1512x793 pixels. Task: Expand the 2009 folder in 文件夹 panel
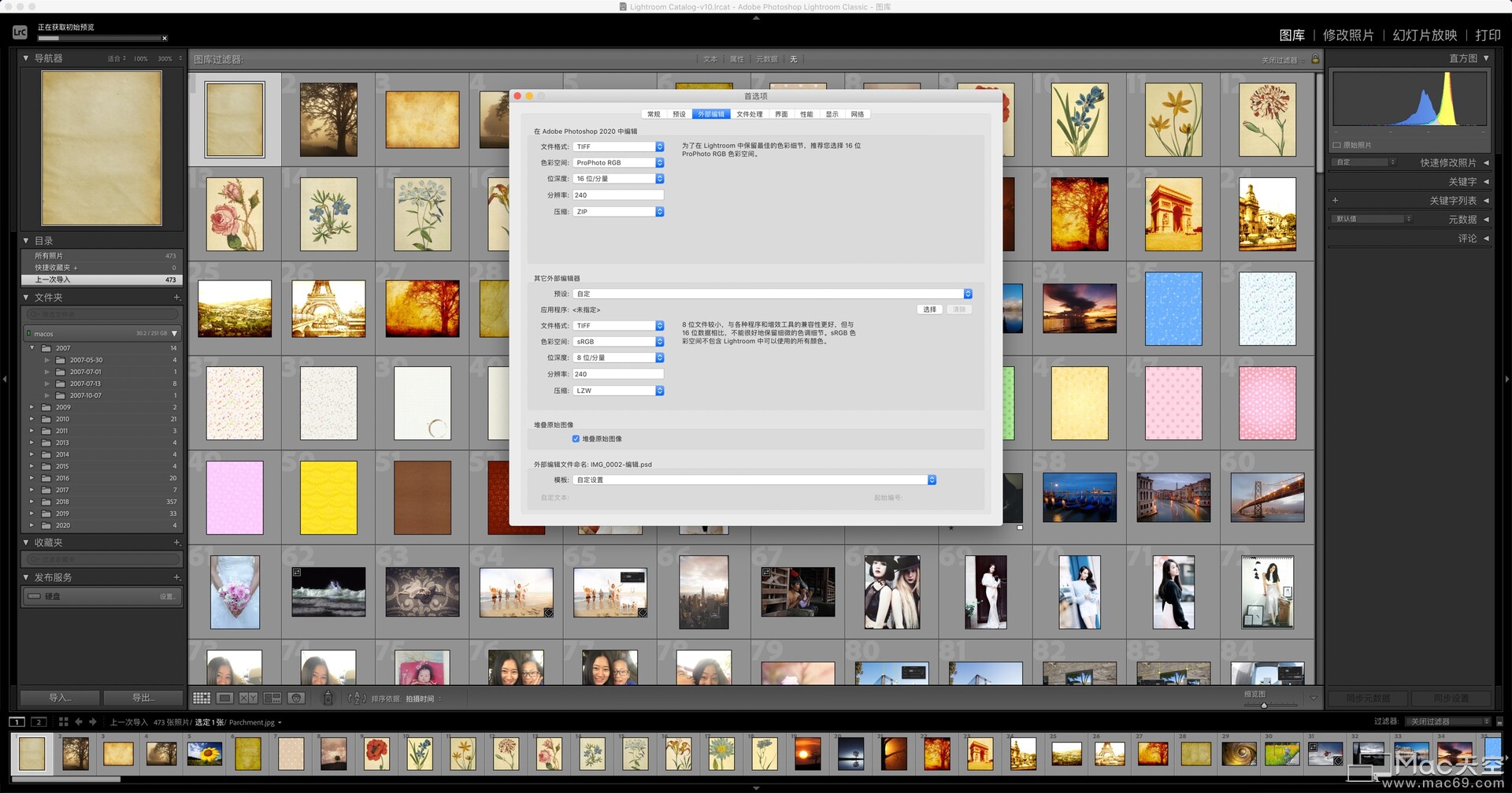point(32,407)
